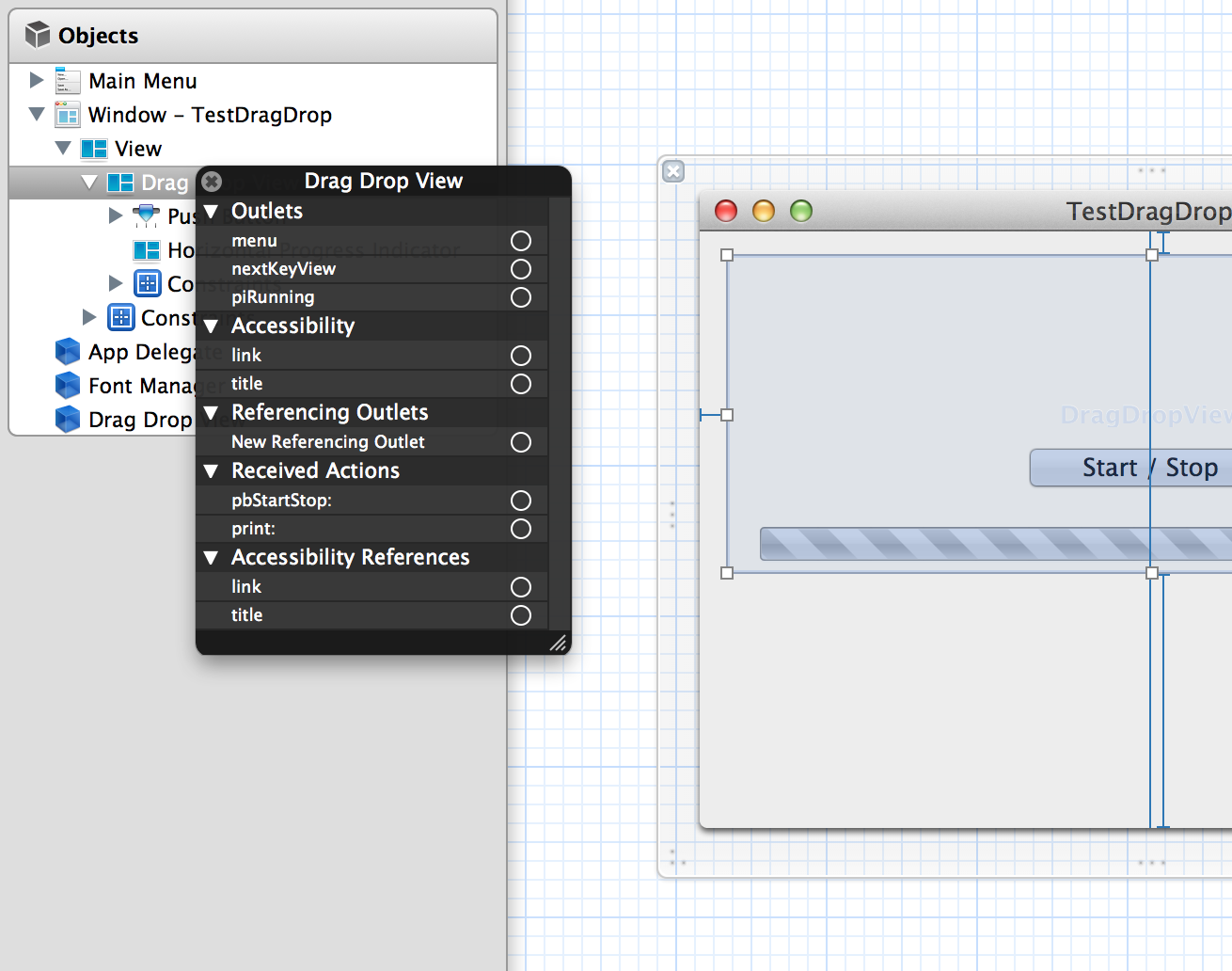The image size is (1232, 971).
Task: Click the menu outlet name
Action: (254, 241)
